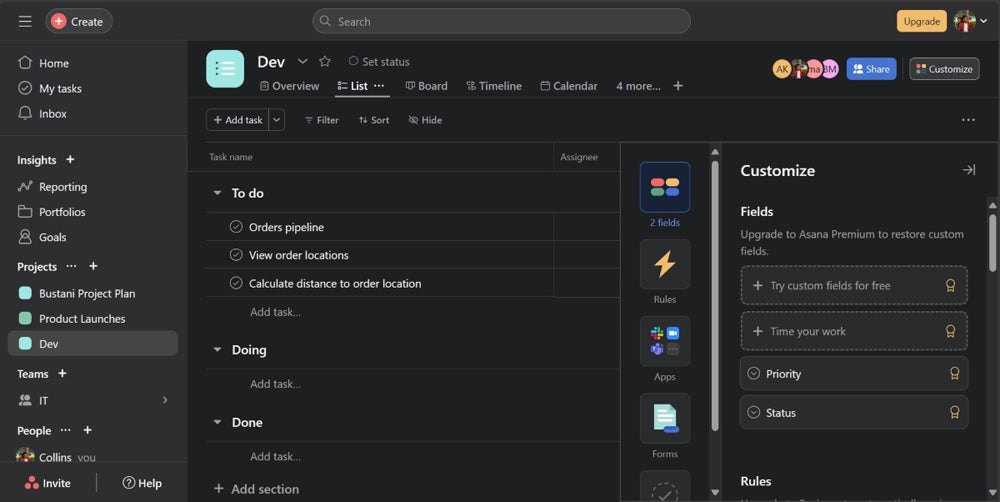Open List tab options ellipsis
Image resolution: width=1000 pixels, height=502 pixels.
pos(379,85)
